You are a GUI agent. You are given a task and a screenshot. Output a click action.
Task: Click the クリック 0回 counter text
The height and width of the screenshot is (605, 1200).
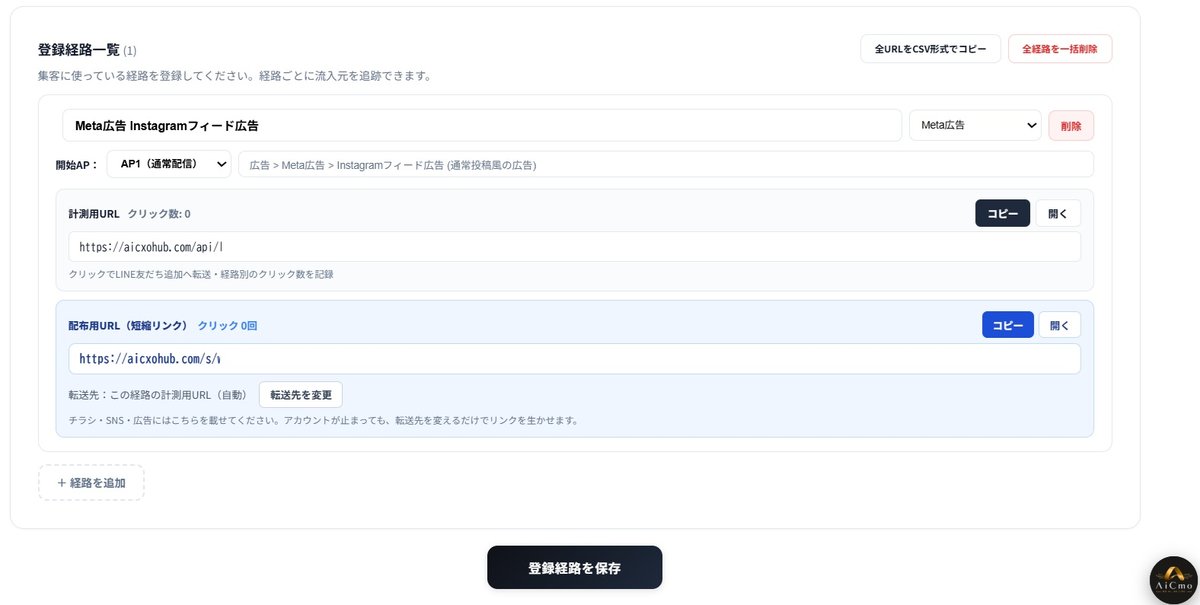(x=228, y=326)
